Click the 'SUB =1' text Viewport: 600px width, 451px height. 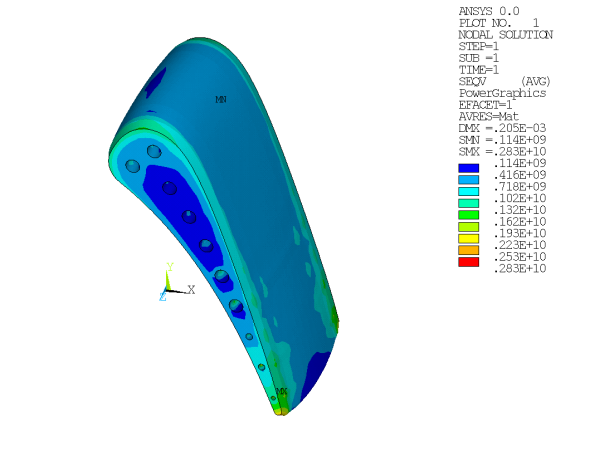coord(479,58)
